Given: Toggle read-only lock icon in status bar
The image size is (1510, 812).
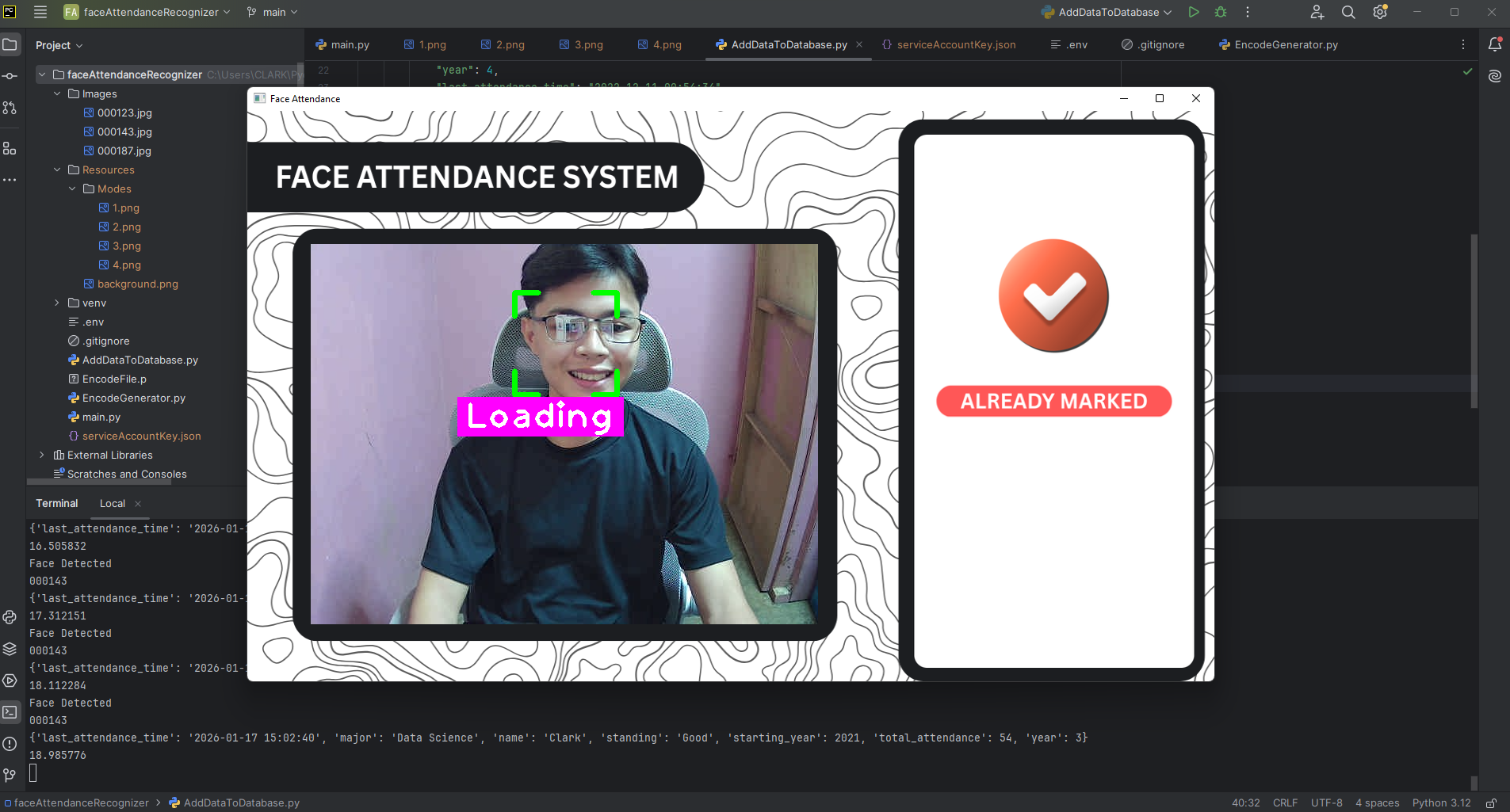Looking at the screenshot, I should [1491, 802].
